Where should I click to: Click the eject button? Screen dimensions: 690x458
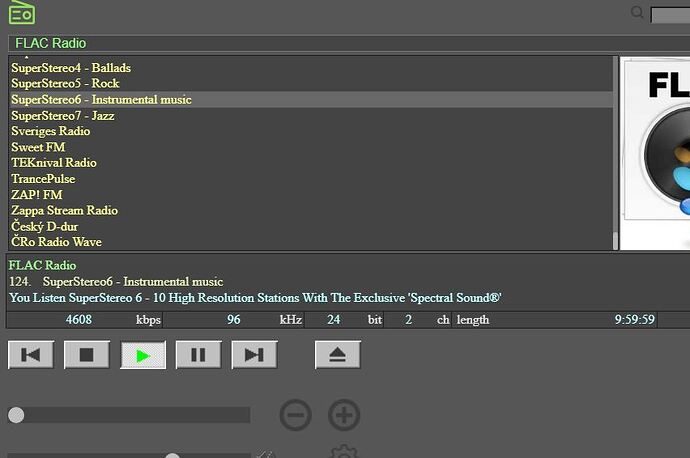(338, 355)
